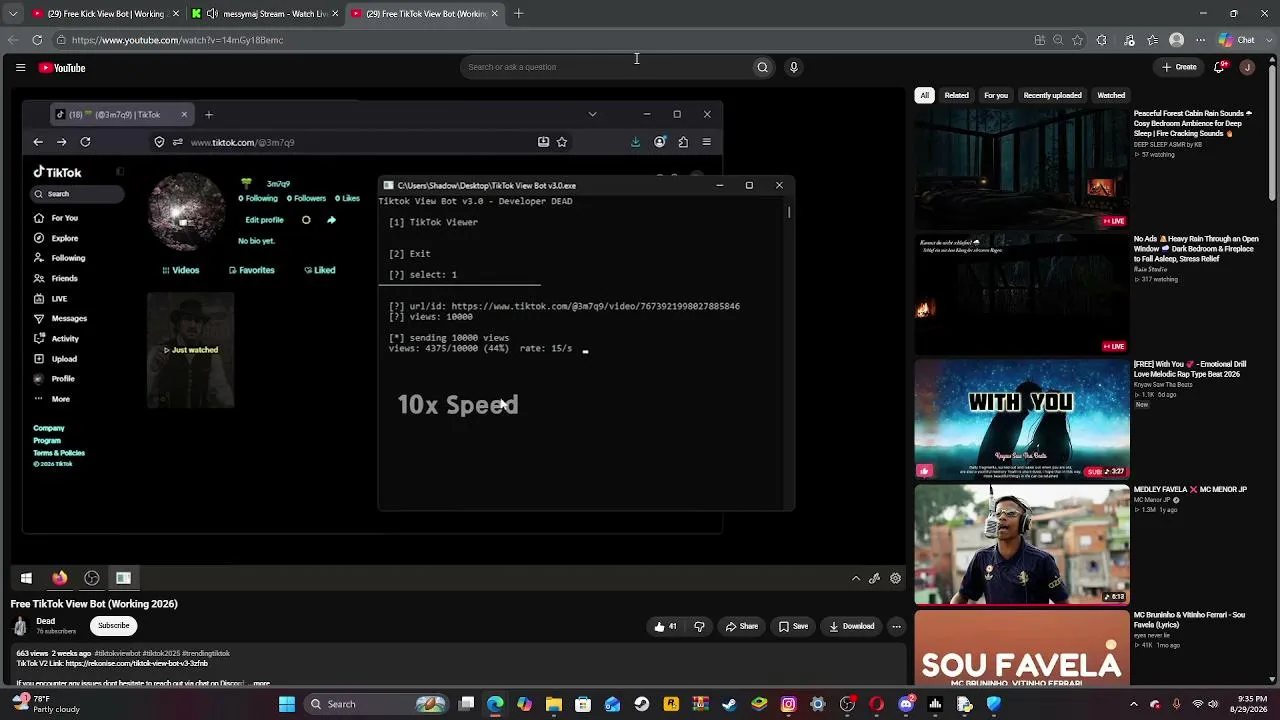Start voice search with the microphone icon
Image resolution: width=1280 pixels, height=720 pixels.
coord(794,67)
